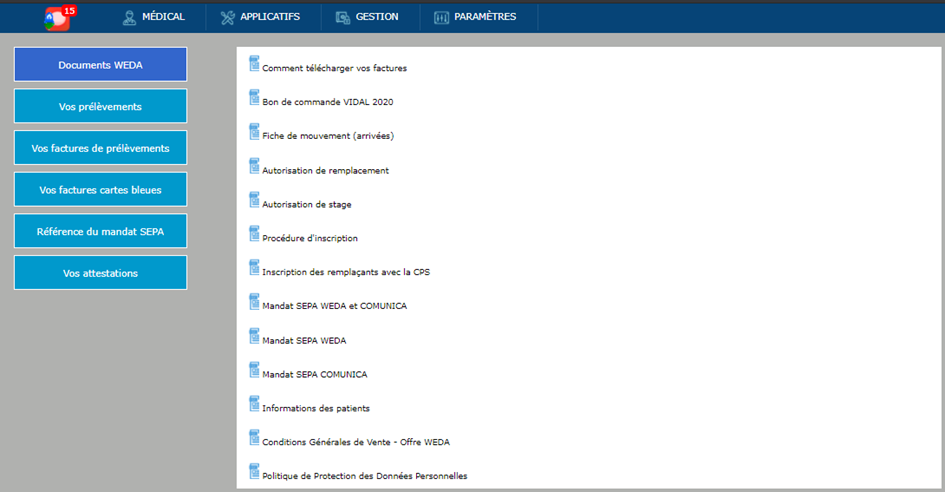Click document icon beside Mandat SEPA COMUNICA
Image resolution: width=945 pixels, height=492 pixels.
point(254,370)
